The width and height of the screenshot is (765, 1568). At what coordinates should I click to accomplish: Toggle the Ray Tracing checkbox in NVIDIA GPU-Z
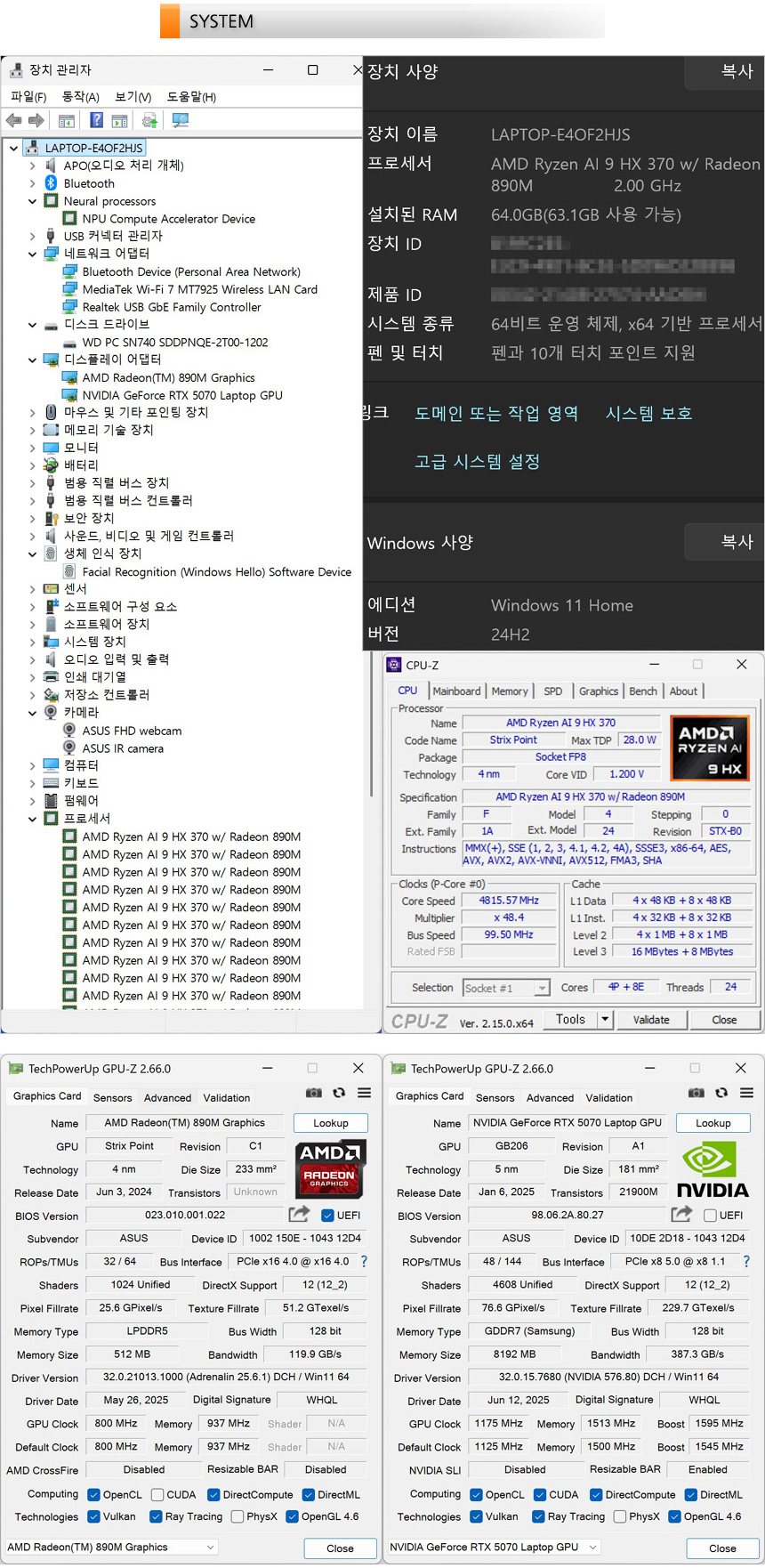pos(538,1516)
